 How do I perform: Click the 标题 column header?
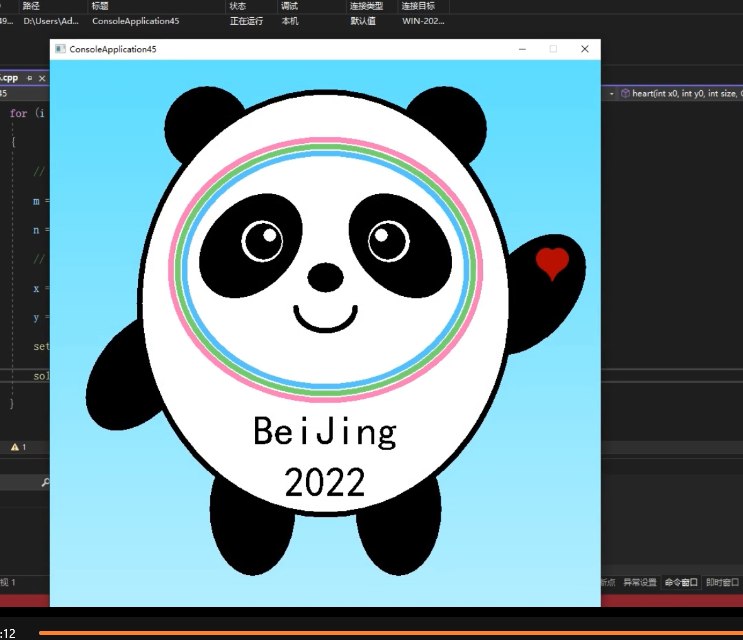(100, 6)
